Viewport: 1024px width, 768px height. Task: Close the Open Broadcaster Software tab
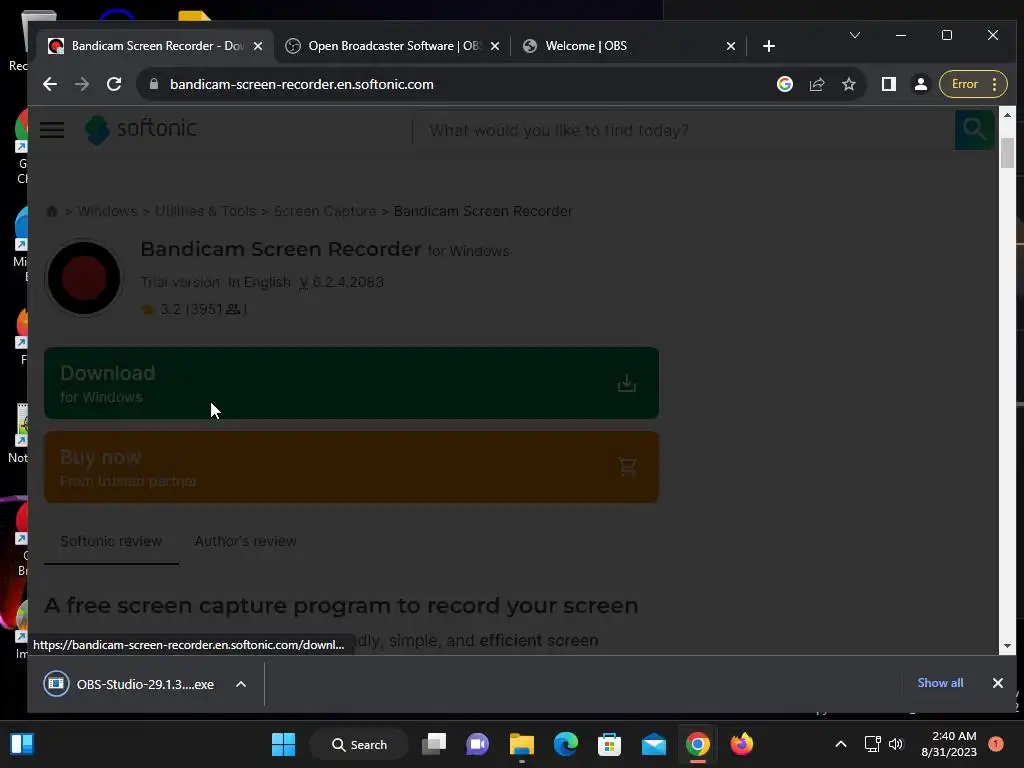click(495, 46)
